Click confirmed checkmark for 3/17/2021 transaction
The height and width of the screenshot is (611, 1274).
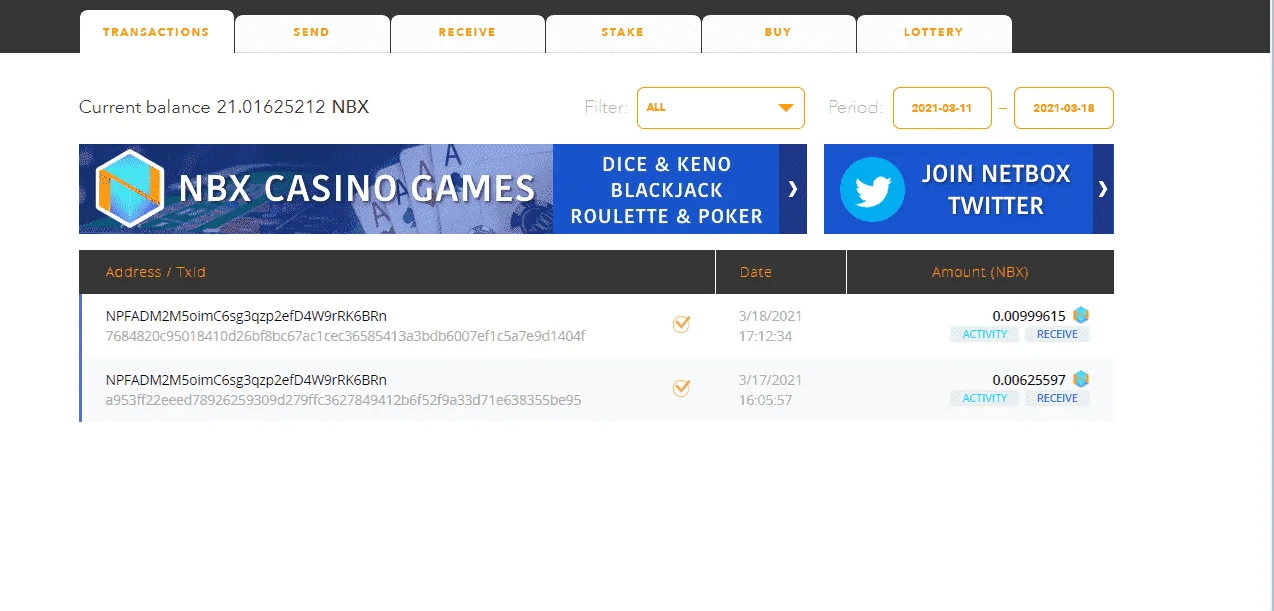click(x=681, y=387)
